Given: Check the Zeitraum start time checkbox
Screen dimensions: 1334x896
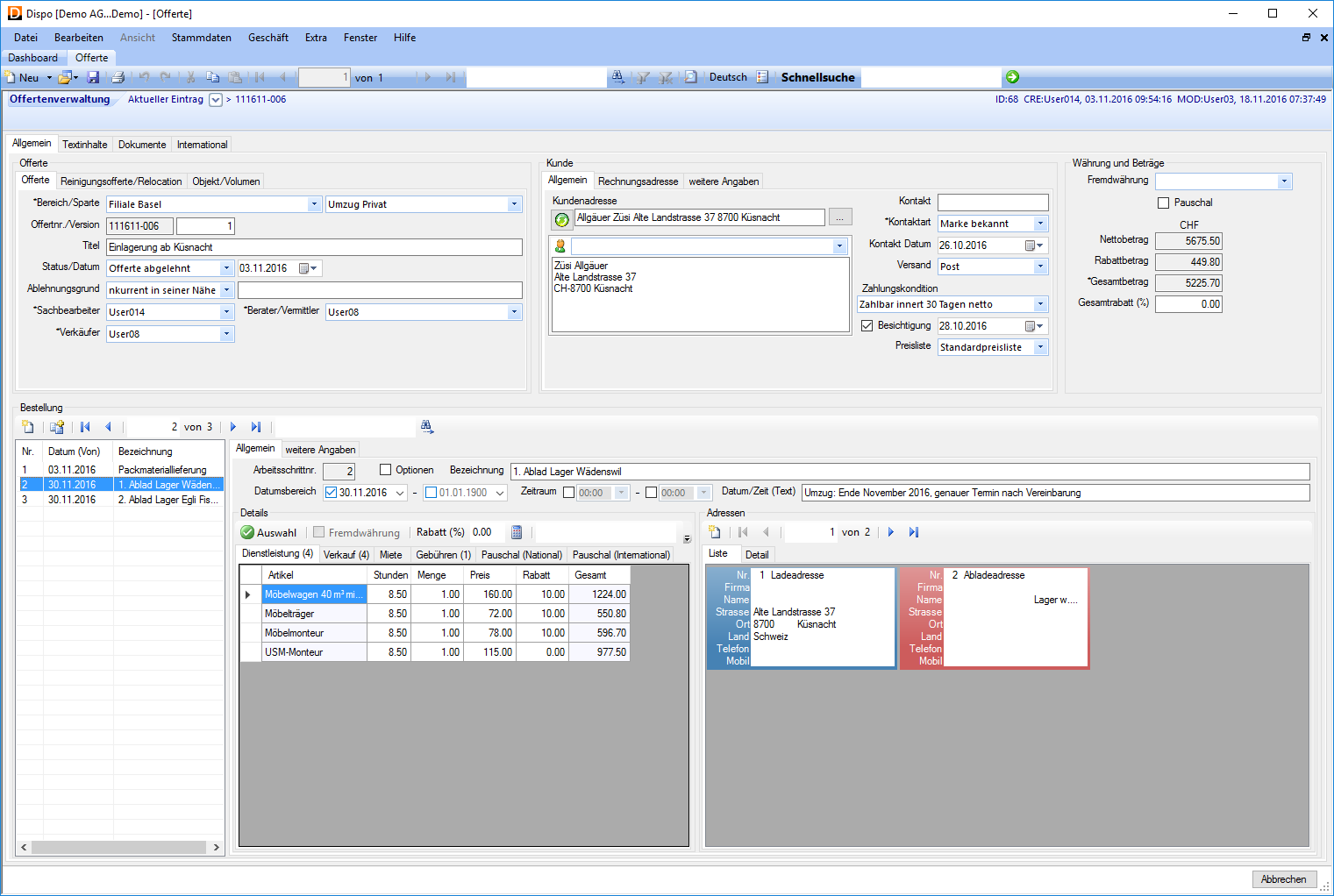Looking at the screenshot, I should 568,493.
